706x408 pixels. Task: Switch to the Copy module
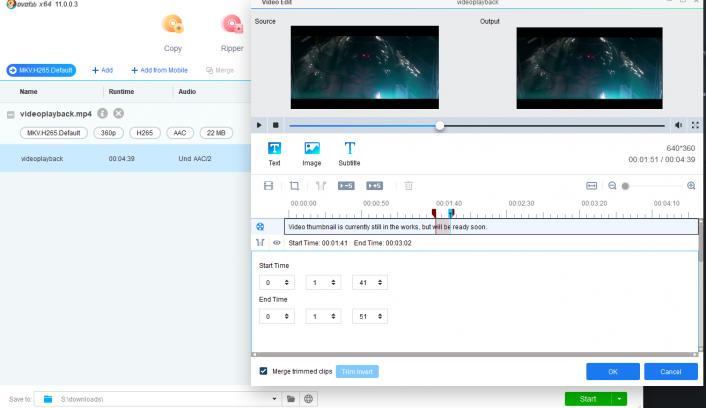point(173,32)
